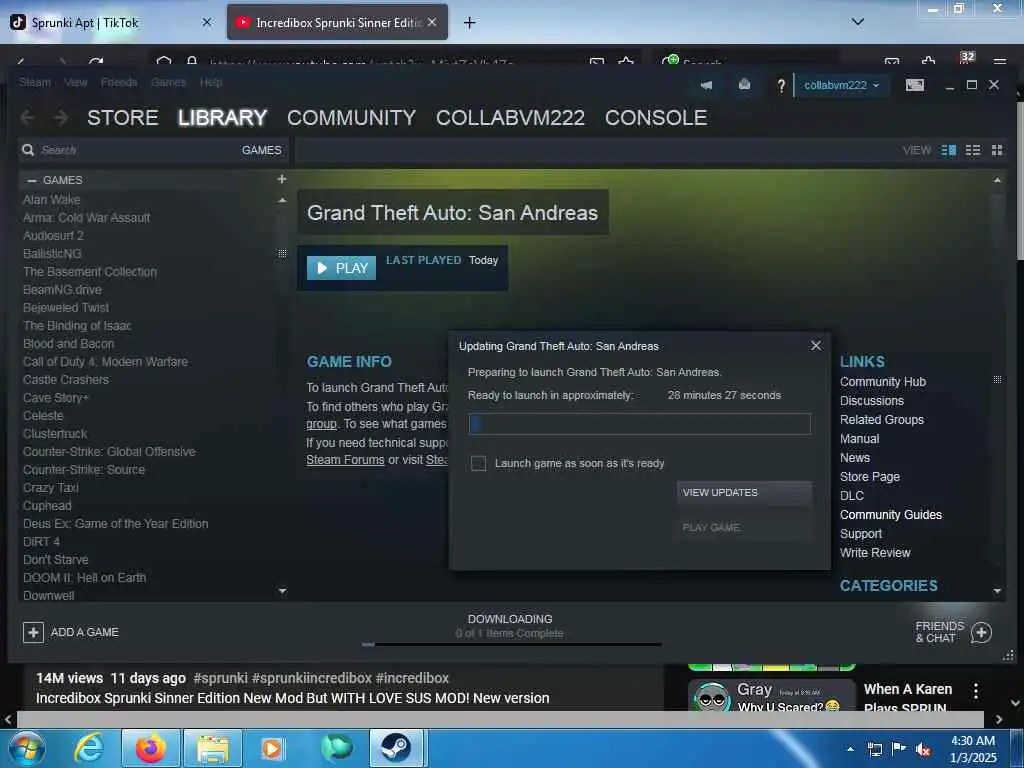The height and width of the screenshot is (768, 1024).
Task: Click details pane scroll up arrow
Action: tap(997, 180)
